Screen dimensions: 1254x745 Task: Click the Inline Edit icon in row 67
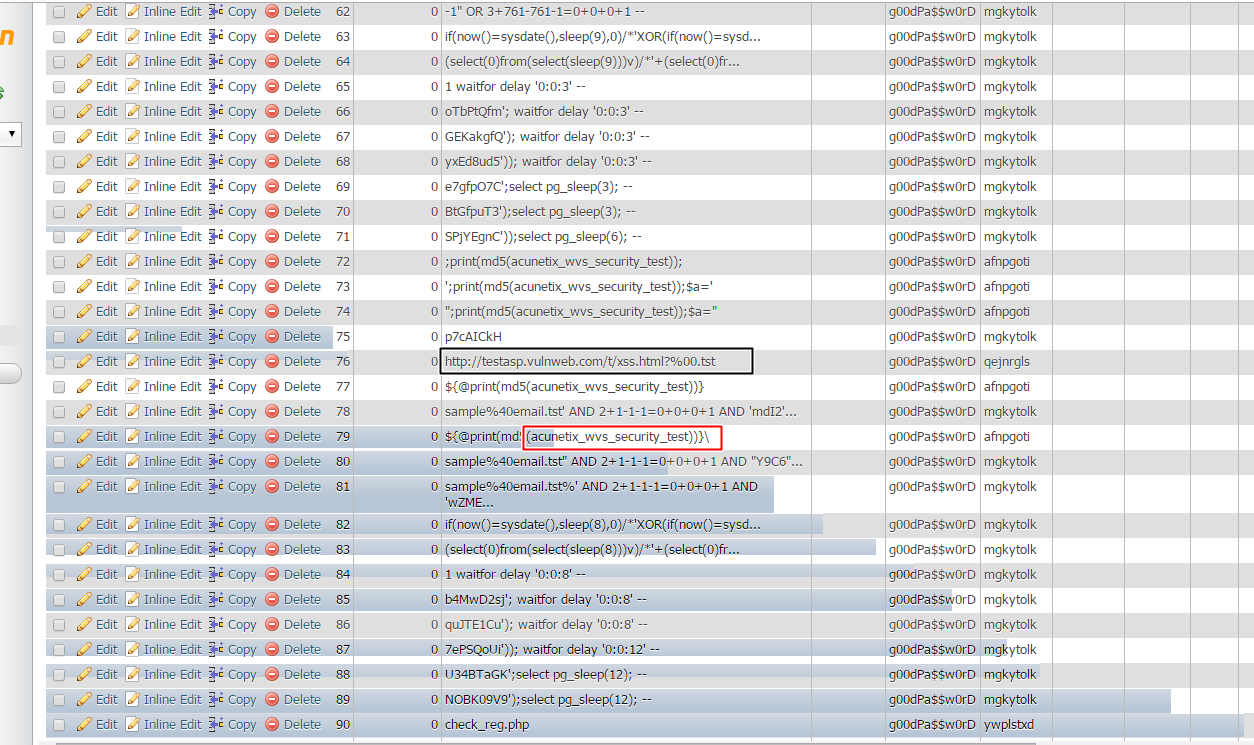coord(132,137)
